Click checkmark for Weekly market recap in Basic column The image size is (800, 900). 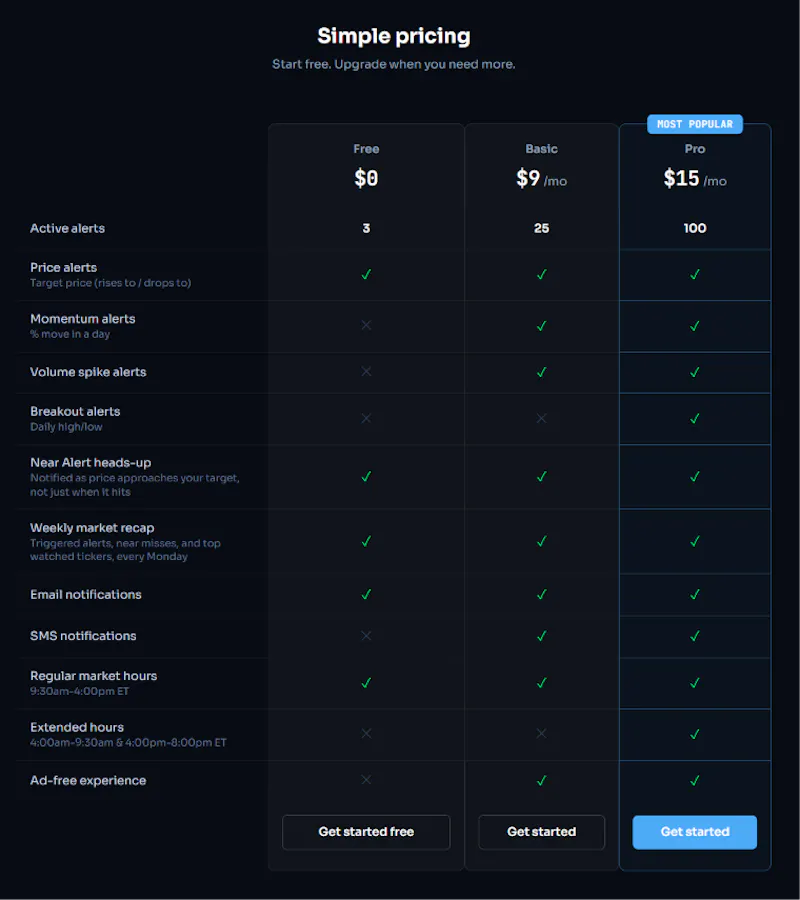[x=541, y=541]
